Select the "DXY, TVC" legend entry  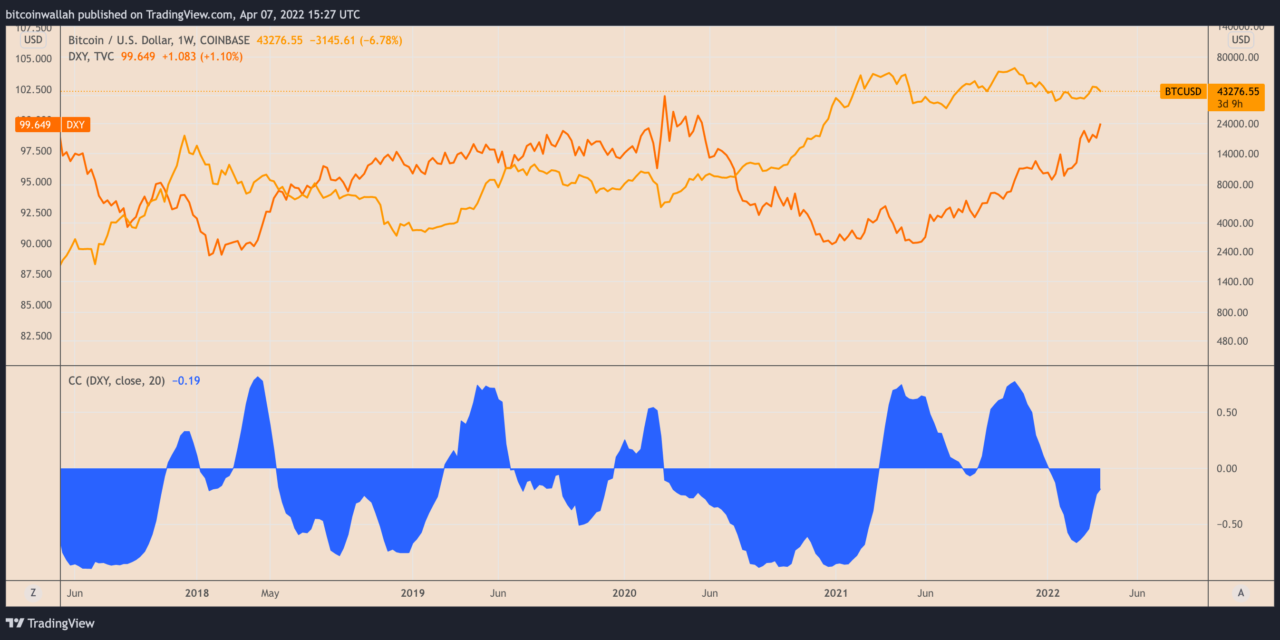[x=92, y=57]
